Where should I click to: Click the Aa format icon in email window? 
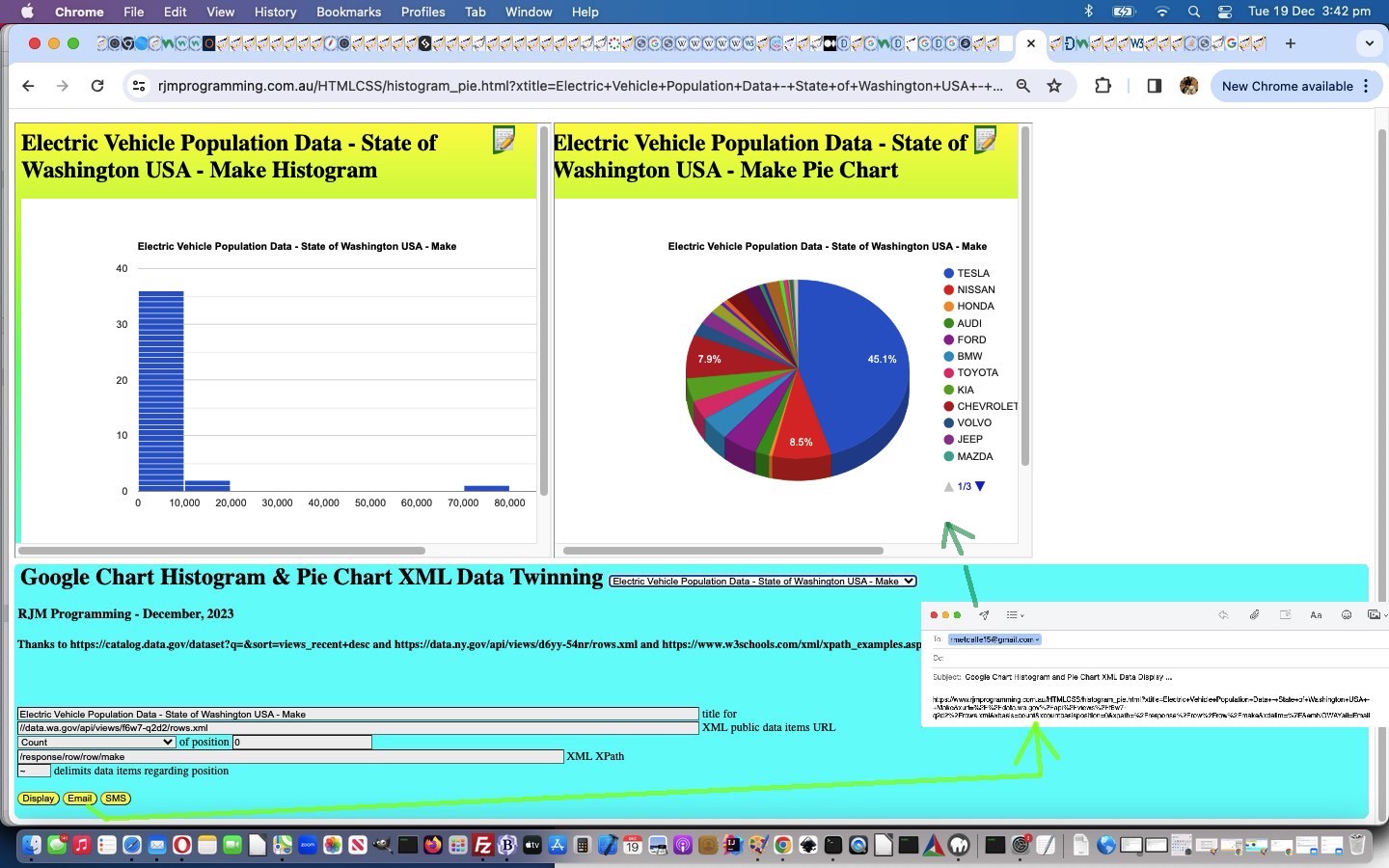coord(1316,614)
